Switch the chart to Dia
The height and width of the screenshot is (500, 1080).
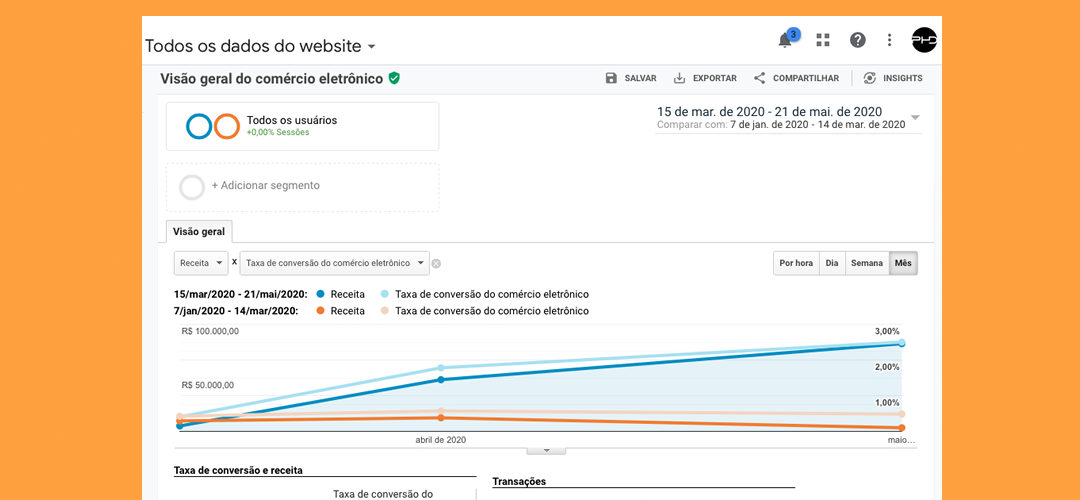coord(832,263)
